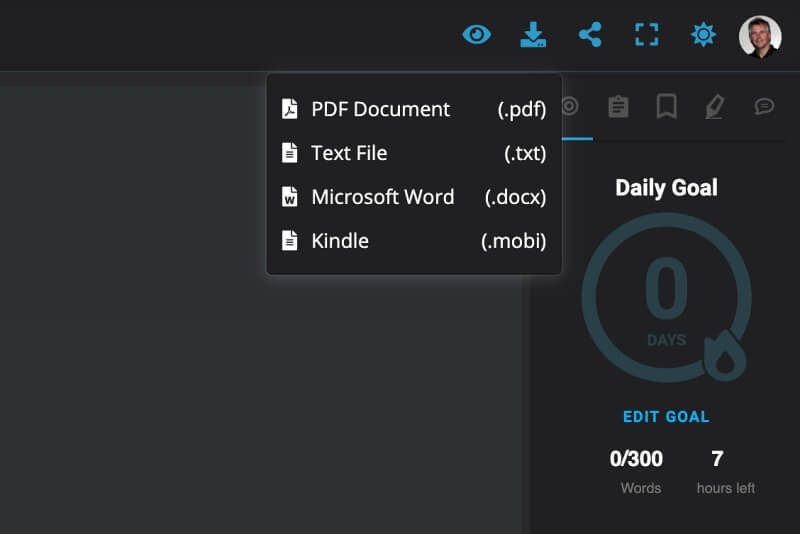Switch to the goals target tab
The width and height of the screenshot is (800, 534).
tap(570, 106)
